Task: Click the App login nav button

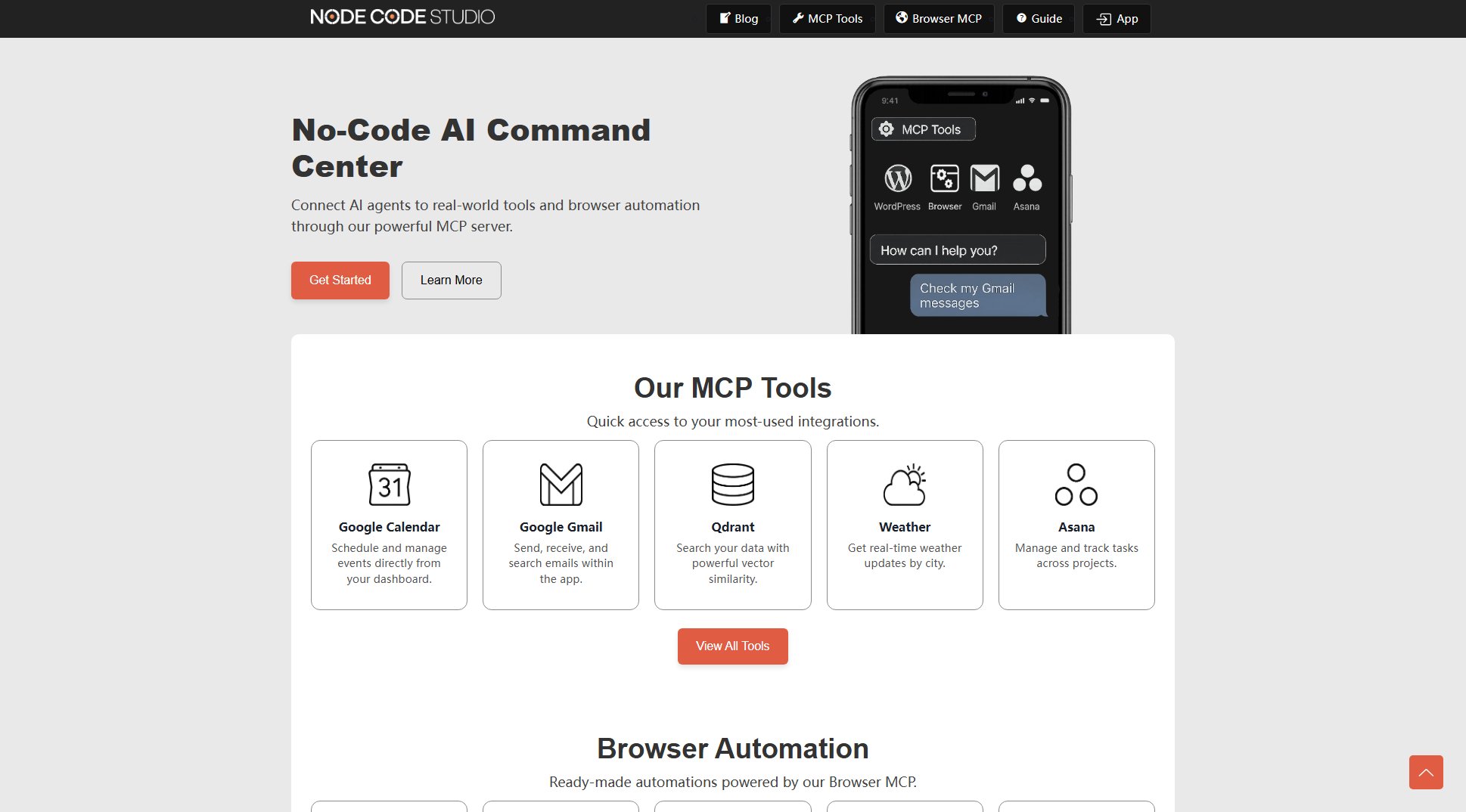Action: (1117, 19)
